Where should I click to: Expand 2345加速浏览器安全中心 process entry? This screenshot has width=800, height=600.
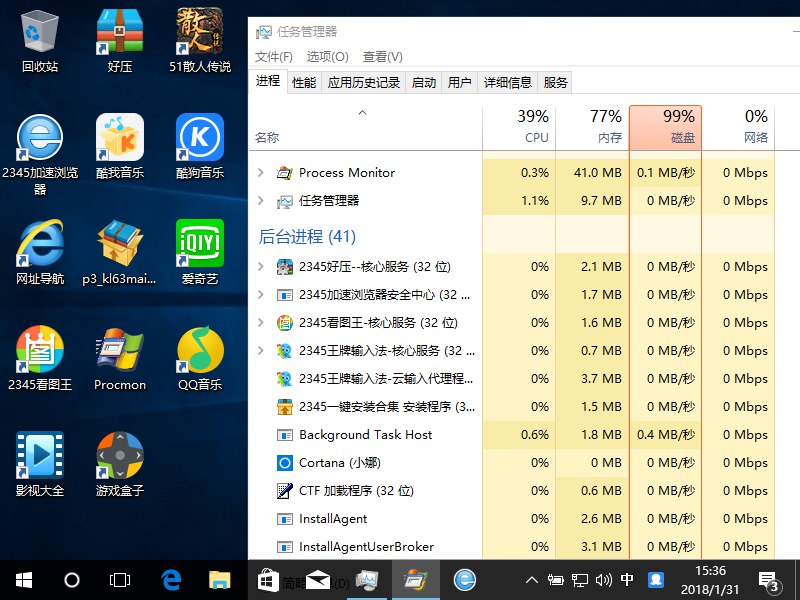[x=261, y=294]
